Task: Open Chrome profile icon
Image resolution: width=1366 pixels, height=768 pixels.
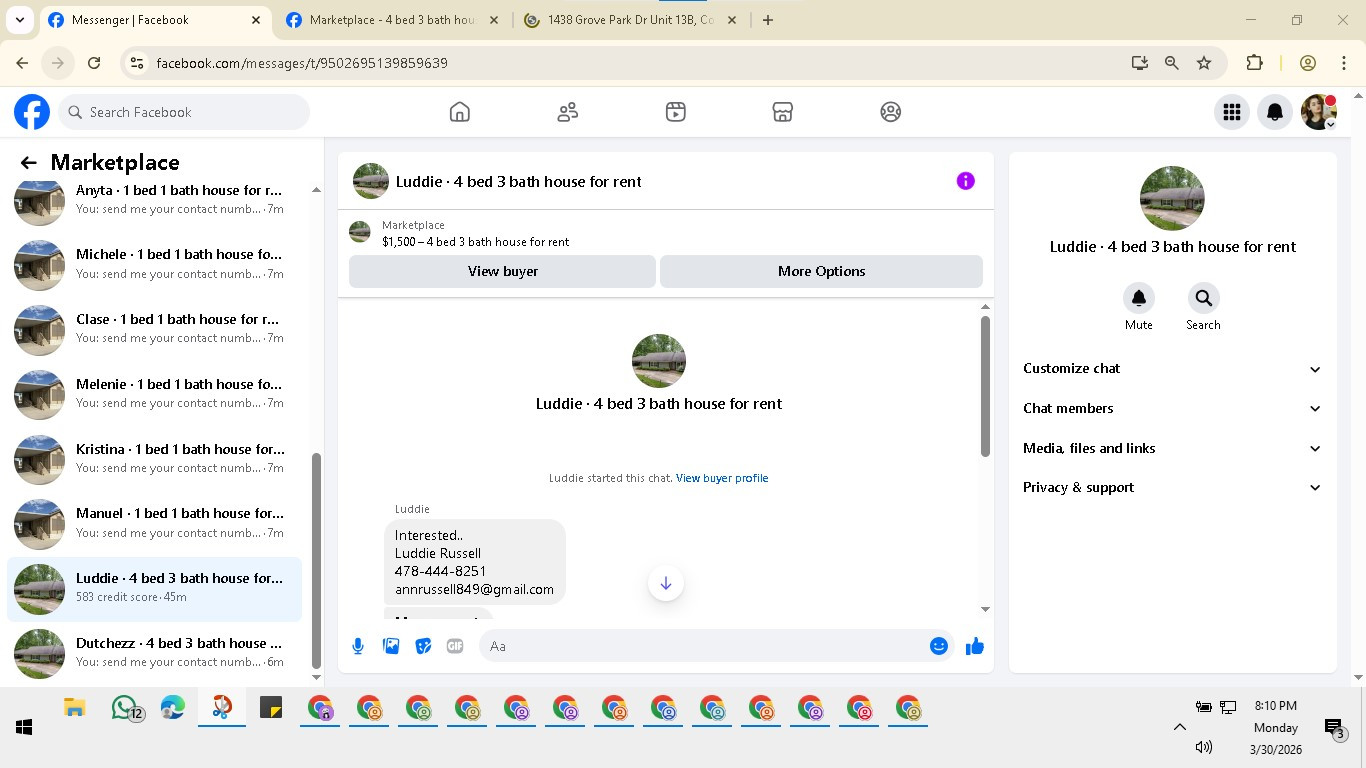Action: coord(1308,63)
